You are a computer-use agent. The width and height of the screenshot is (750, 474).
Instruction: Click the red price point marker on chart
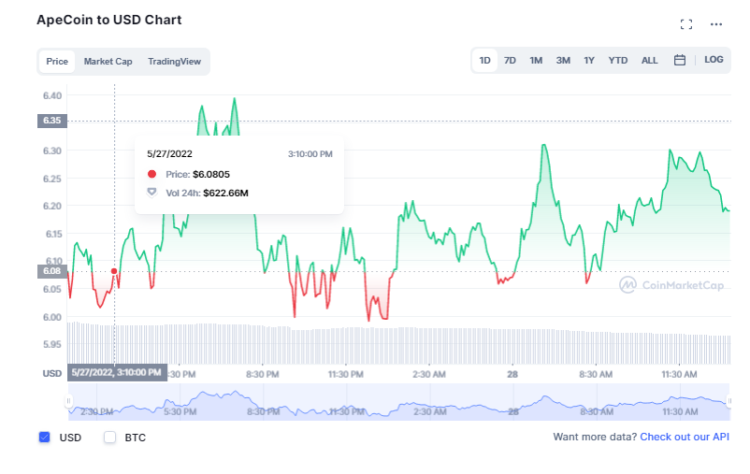pyautogui.click(x=114, y=271)
